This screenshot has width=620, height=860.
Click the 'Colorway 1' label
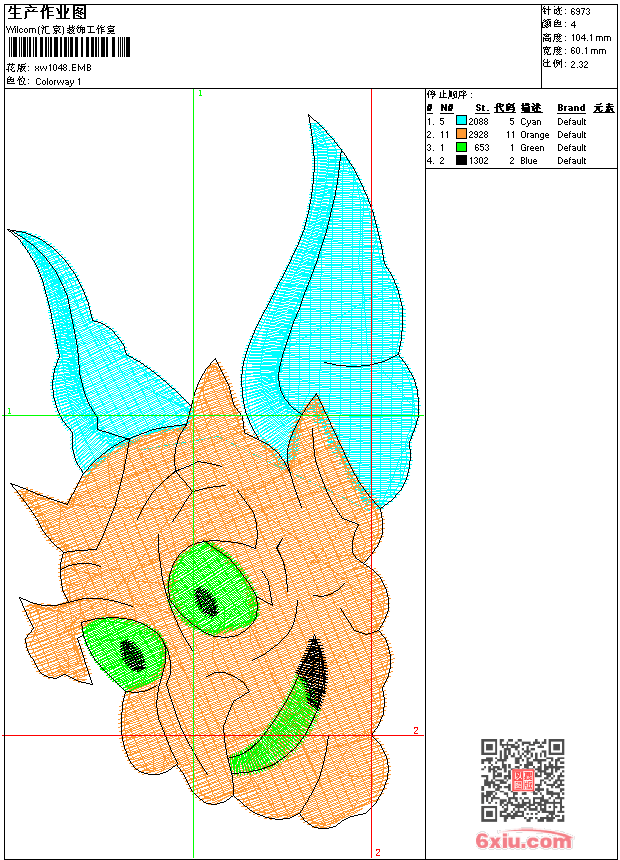pyautogui.click(x=58, y=82)
